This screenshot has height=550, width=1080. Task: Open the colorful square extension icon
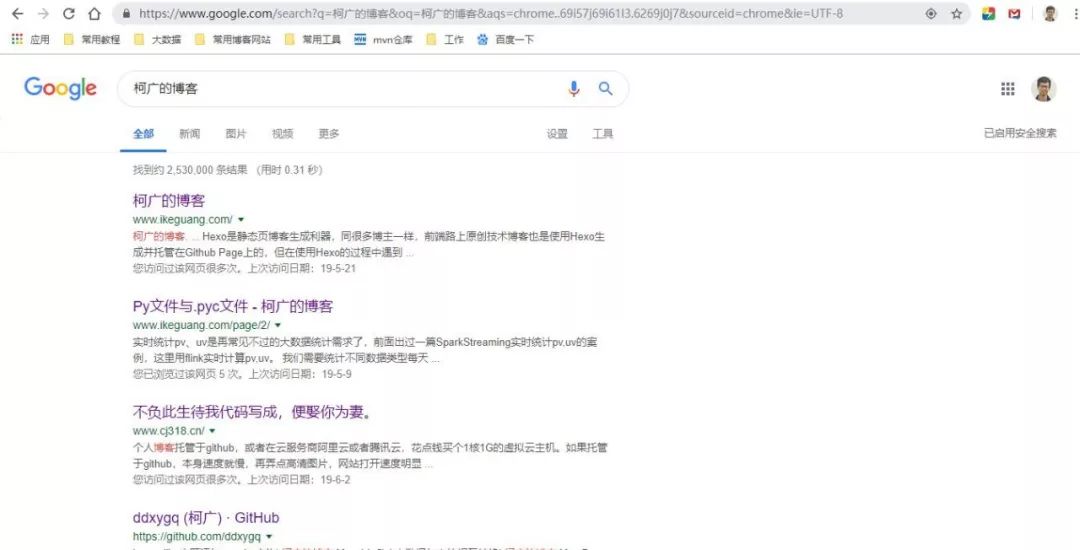(x=988, y=14)
